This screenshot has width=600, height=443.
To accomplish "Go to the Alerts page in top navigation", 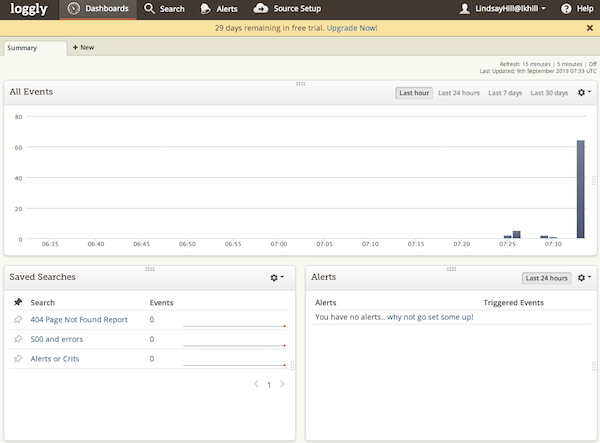I will click(x=219, y=9).
